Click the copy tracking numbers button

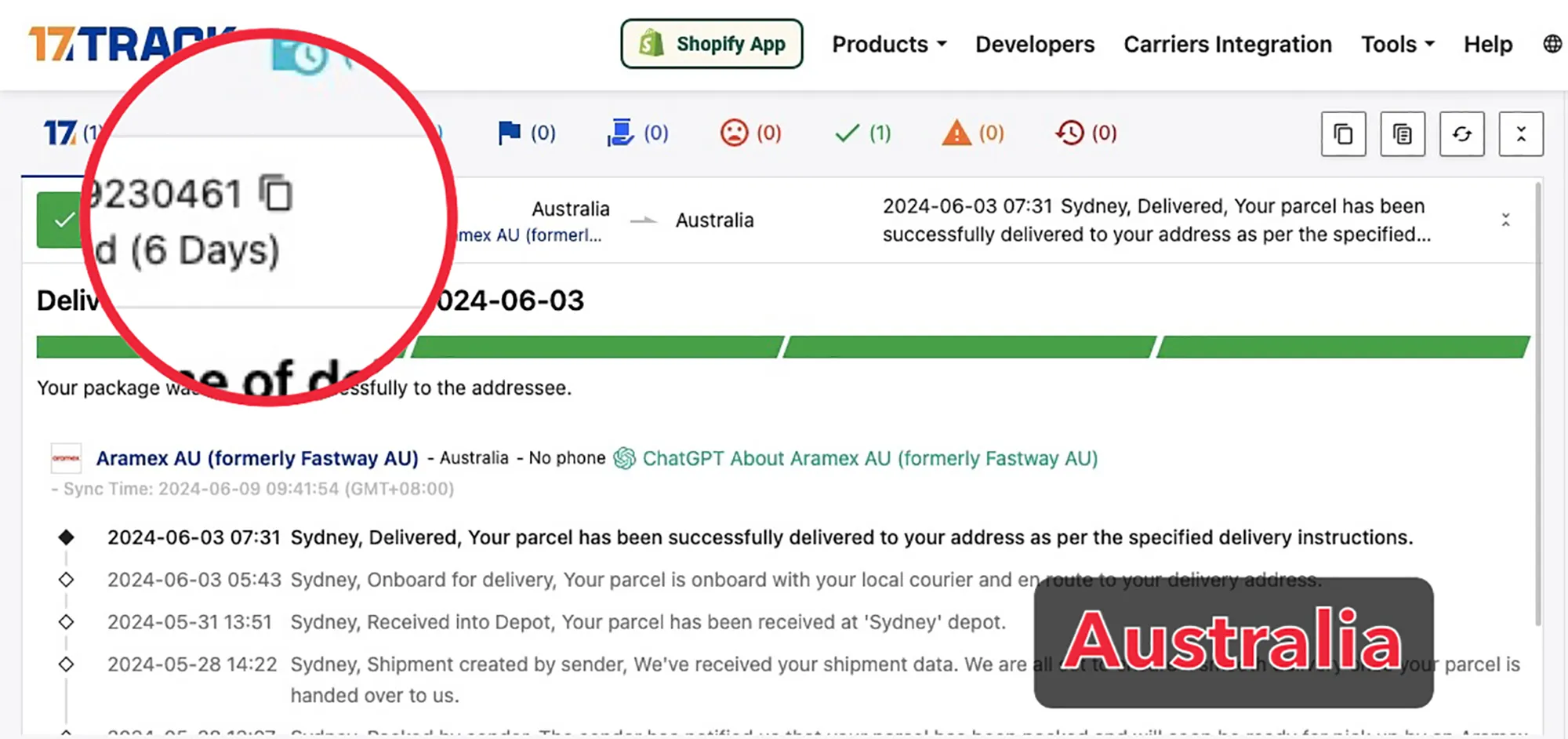[x=1343, y=134]
